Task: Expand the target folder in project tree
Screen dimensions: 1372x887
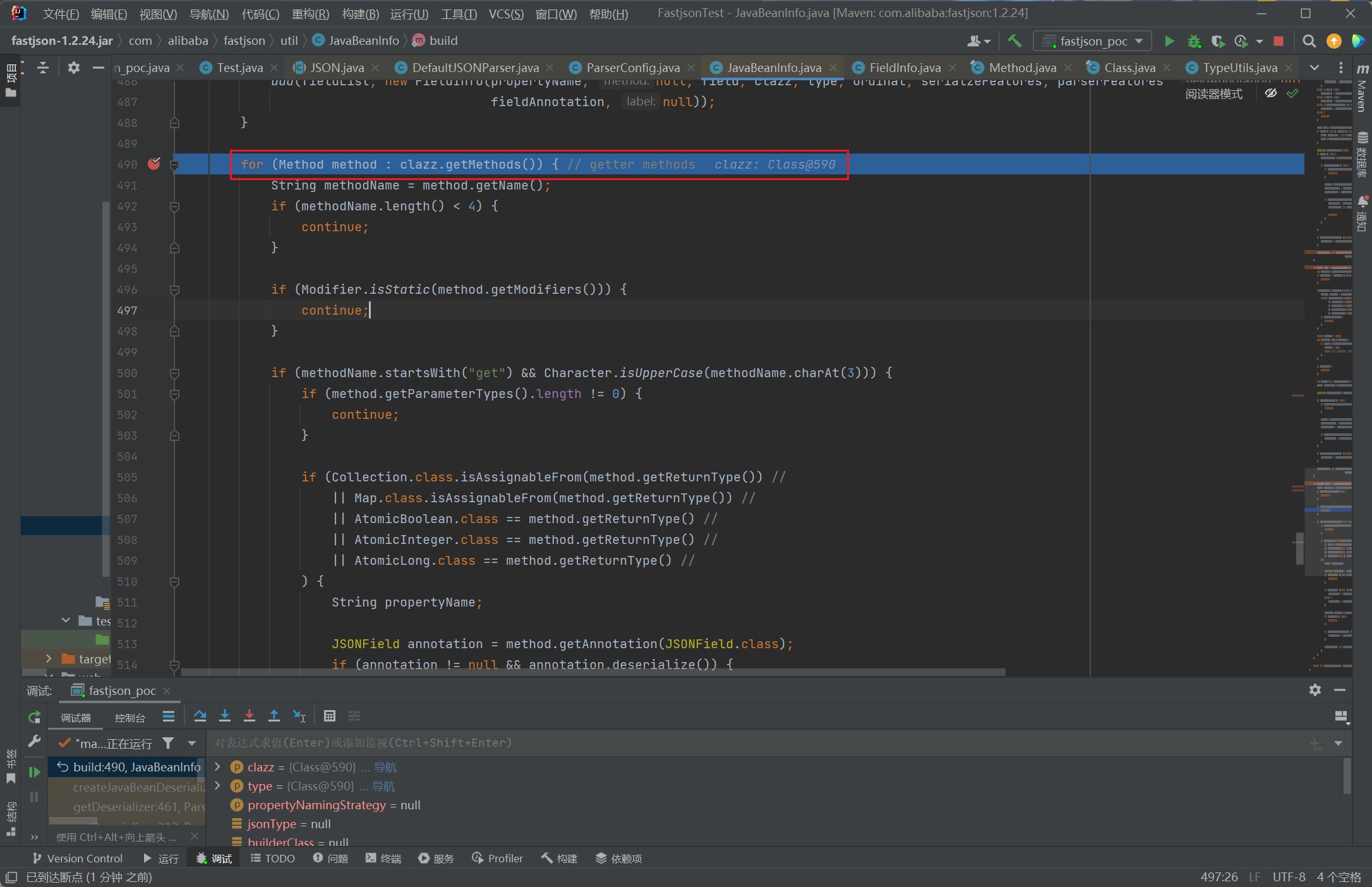Action: (x=49, y=659)
